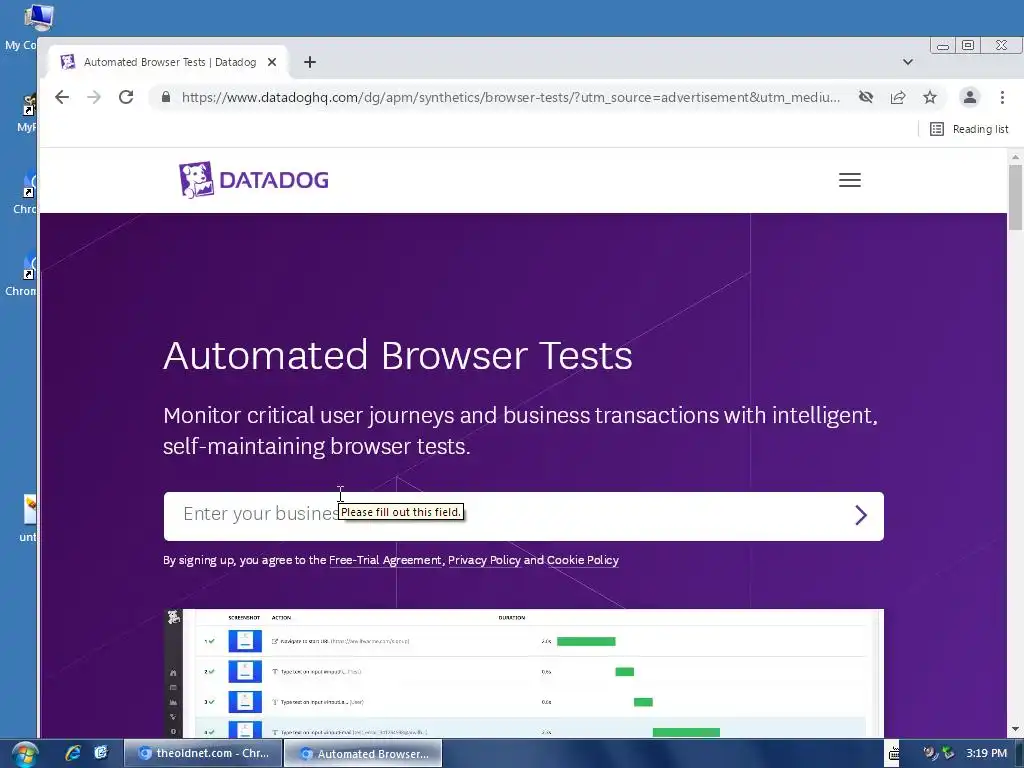Open the Privacy Policy link
The image size is (1024, 768).
pos(484,560)
